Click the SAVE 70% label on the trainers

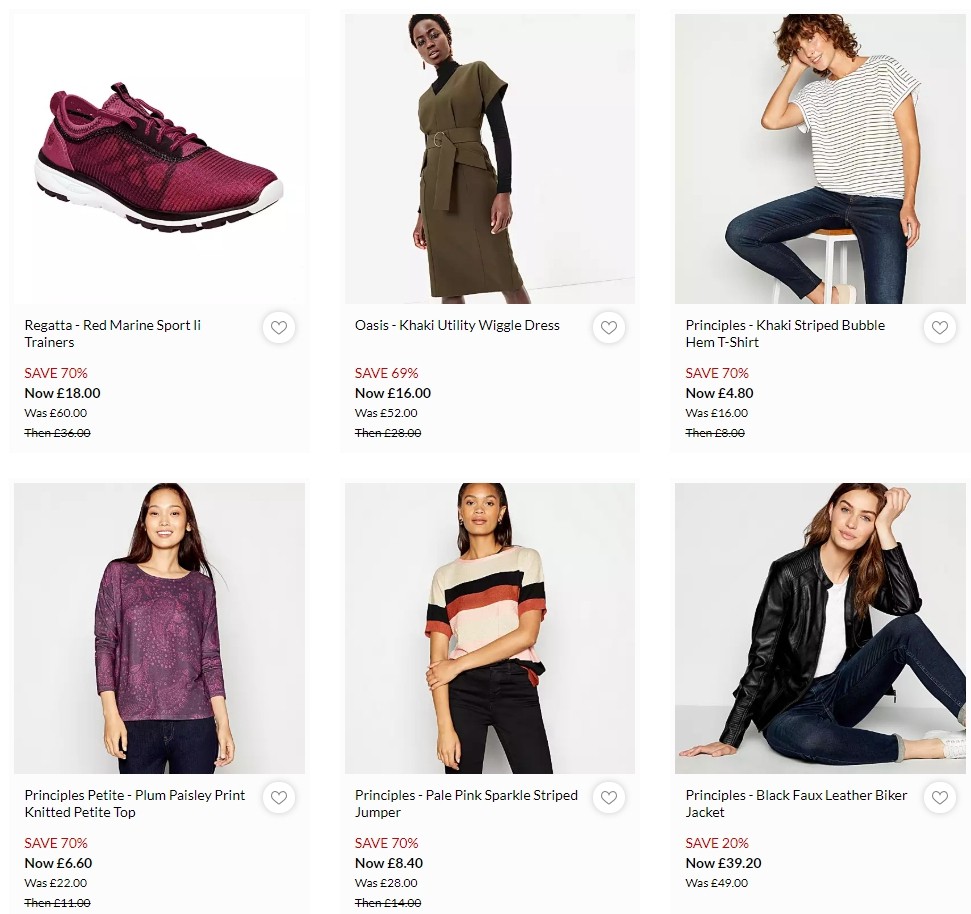[56, 373]
